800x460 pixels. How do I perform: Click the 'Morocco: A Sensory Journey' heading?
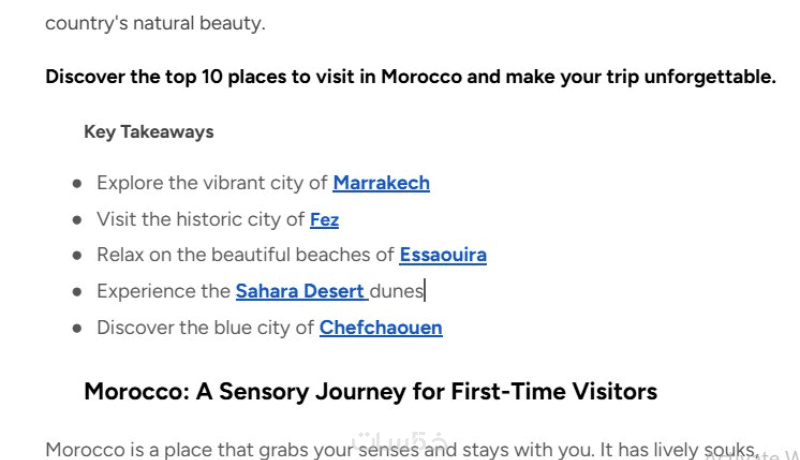click(x=370, y=391)
